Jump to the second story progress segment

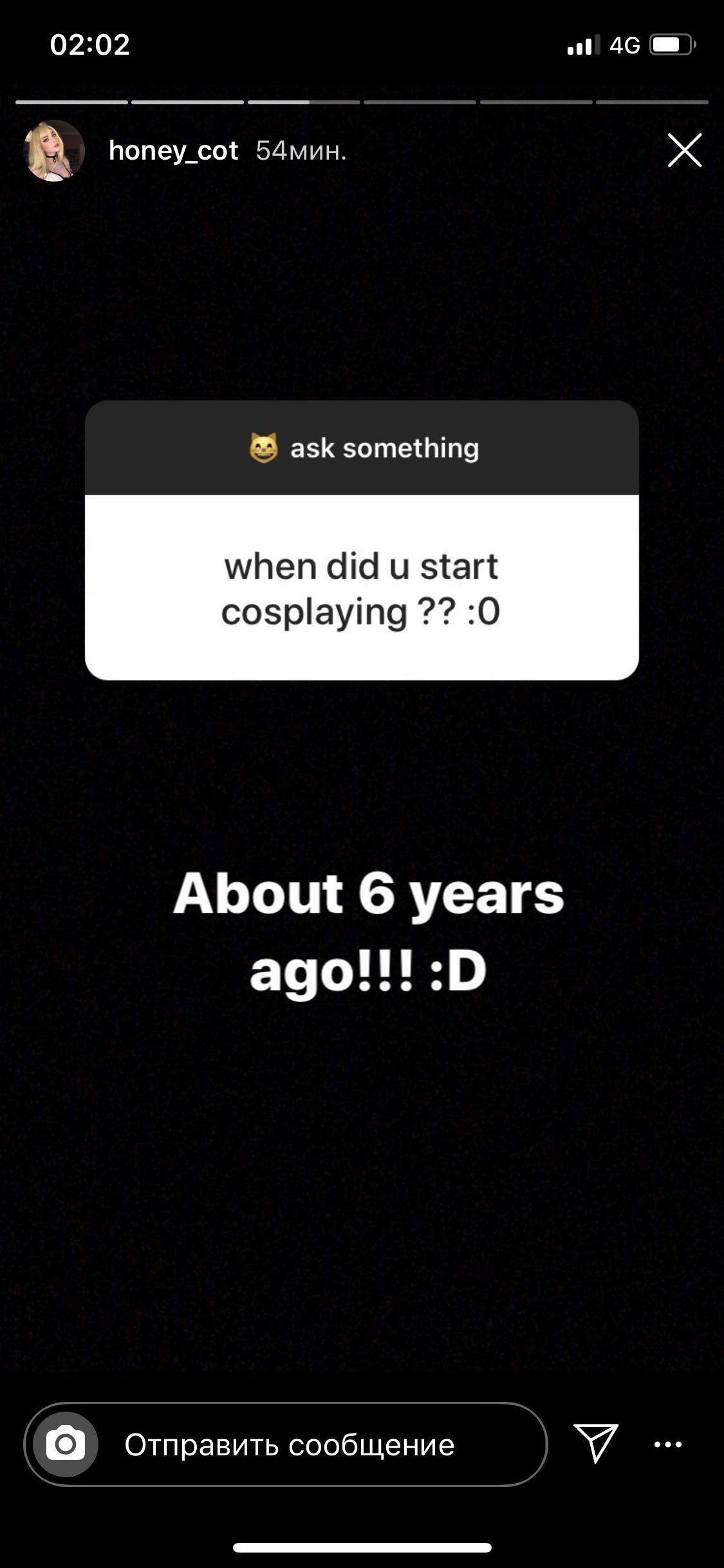click(x=187, y=102)
